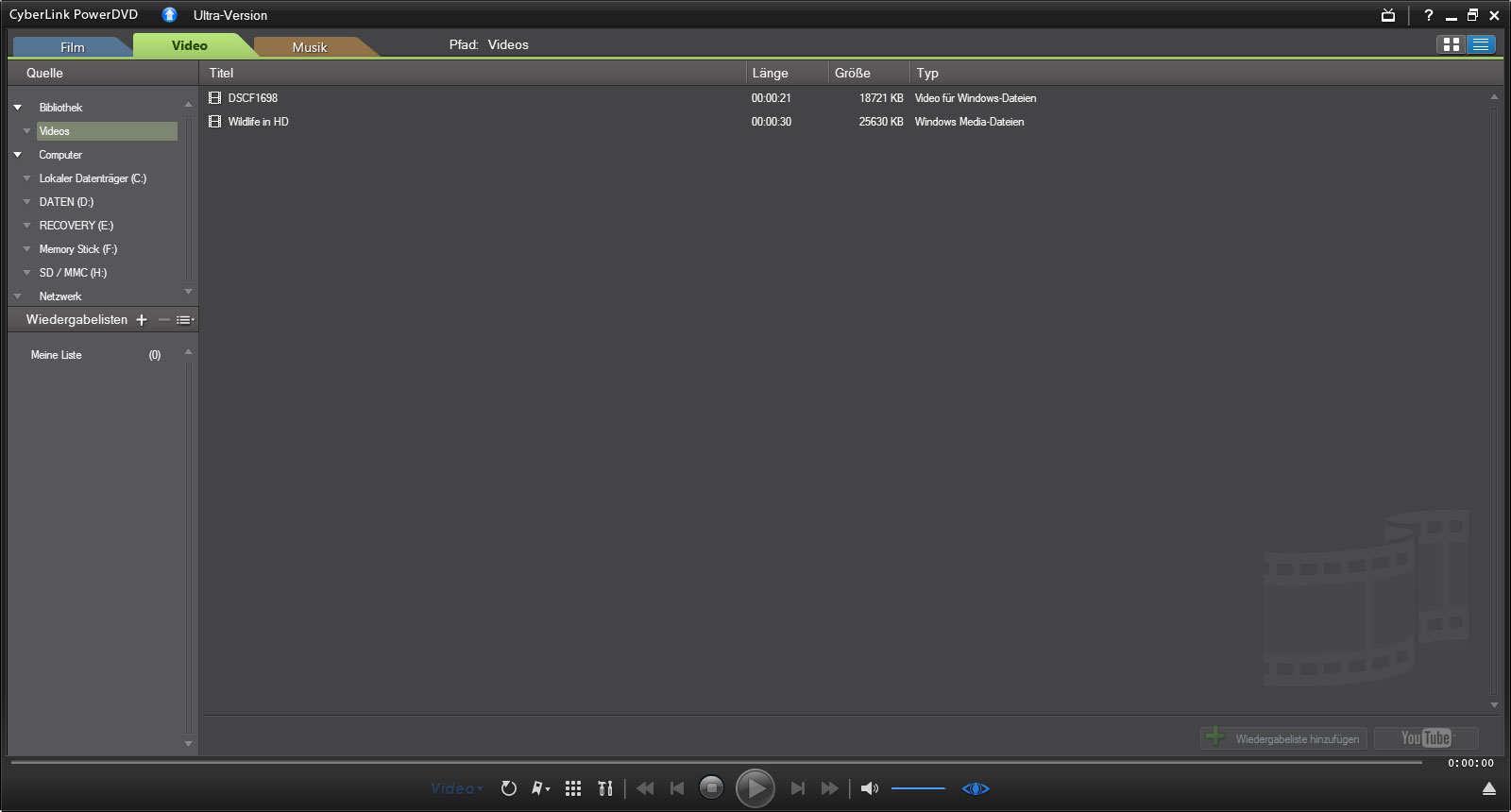Mute audio with the speaker icon

870,788
